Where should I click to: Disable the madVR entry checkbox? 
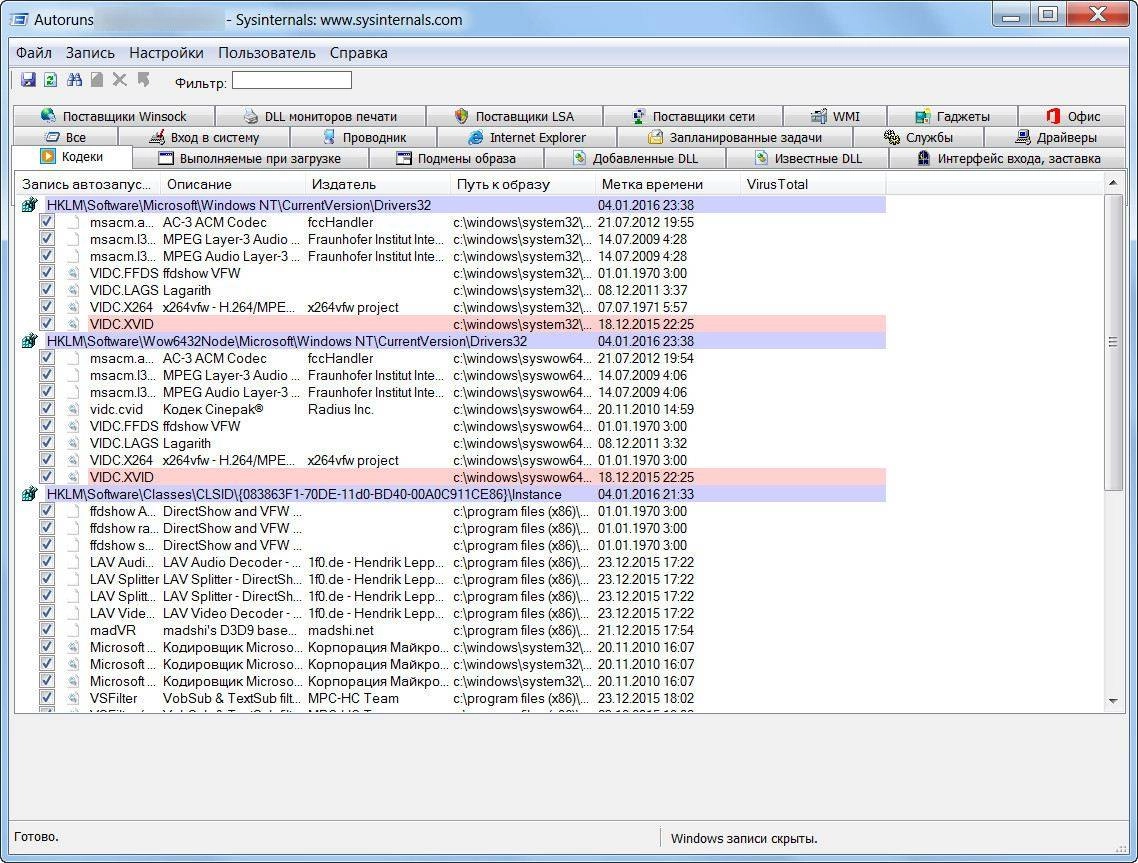click(46, 629)
